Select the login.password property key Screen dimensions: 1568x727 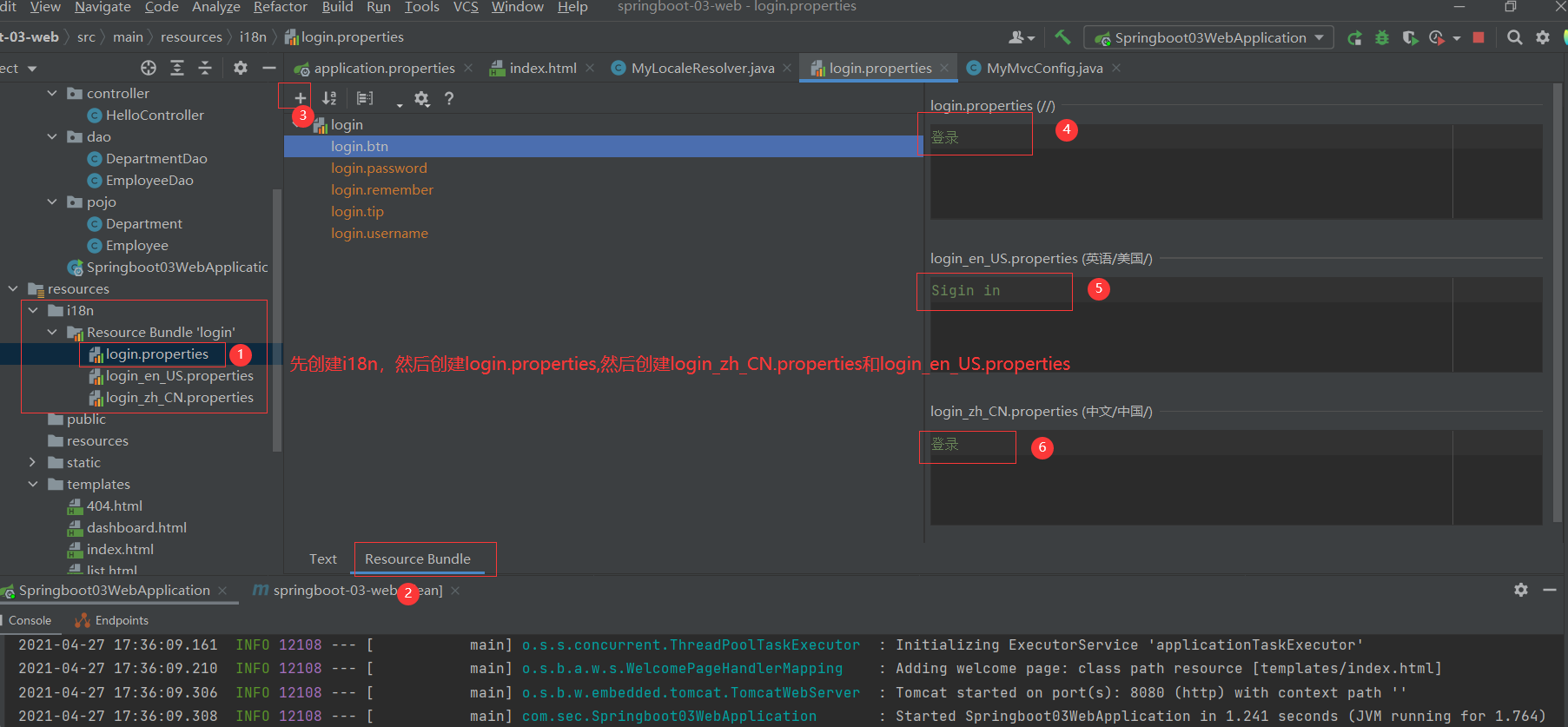click(379, 168)
